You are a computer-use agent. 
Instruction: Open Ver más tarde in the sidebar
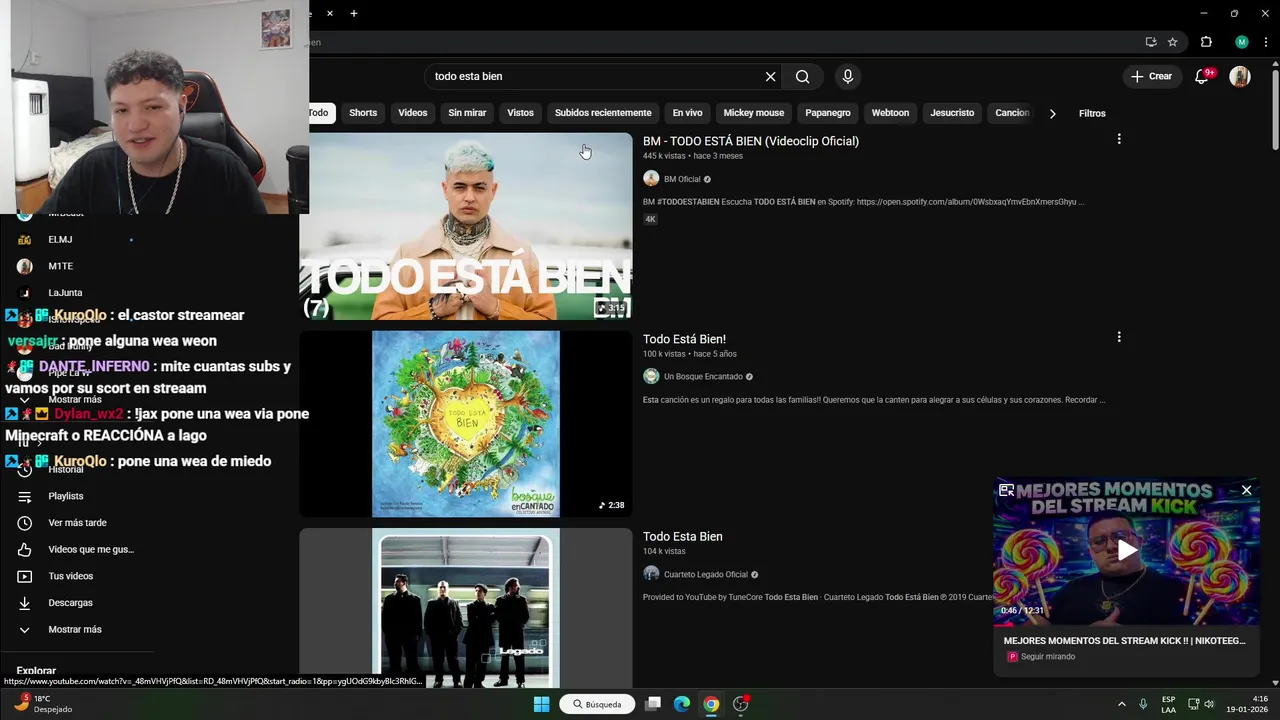coord(76,523)
